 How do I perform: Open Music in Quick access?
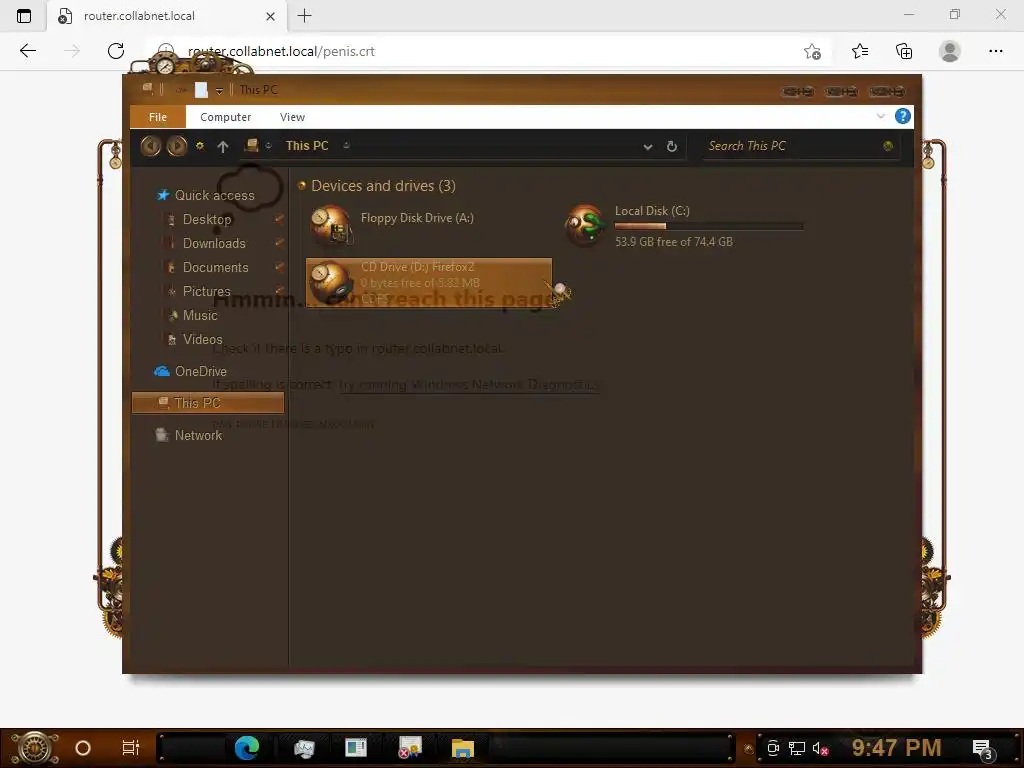(200, 315)
